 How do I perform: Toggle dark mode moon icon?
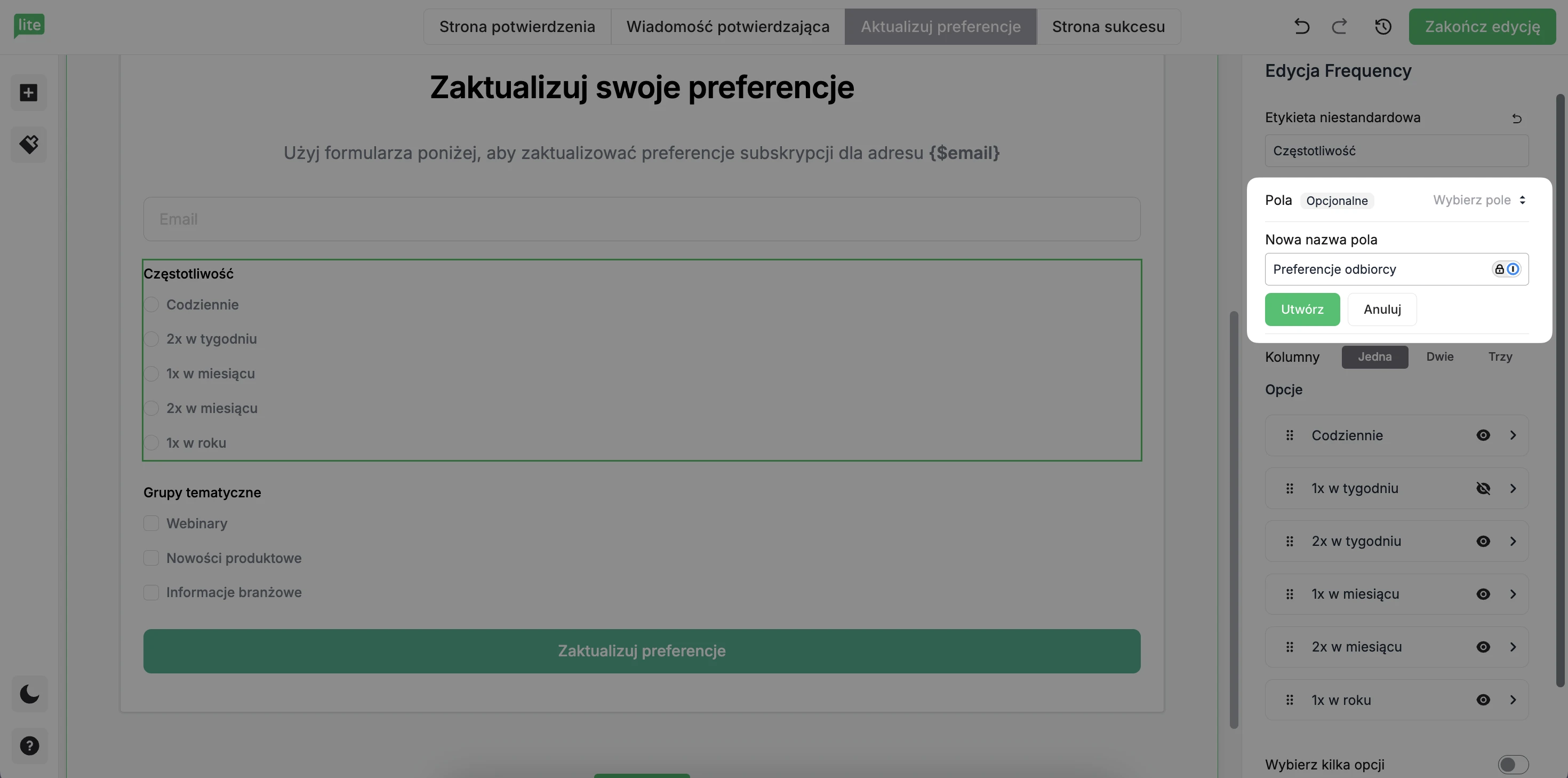[x=29, y=693]
